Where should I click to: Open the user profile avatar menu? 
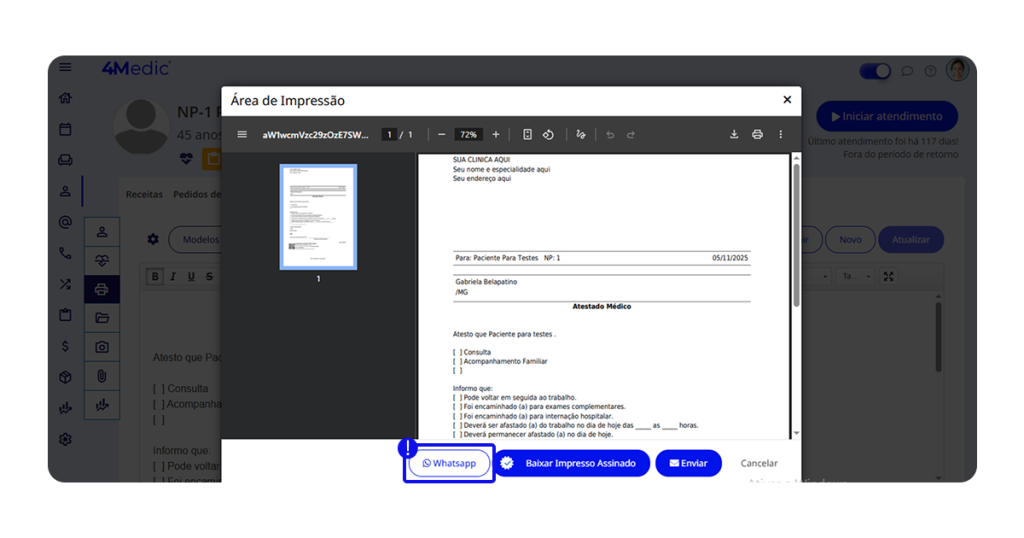(957, 70)
